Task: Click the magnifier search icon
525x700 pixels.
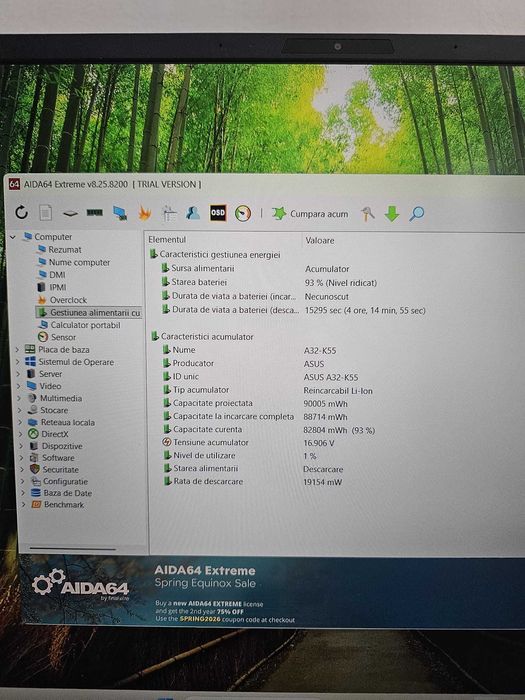Action: tap(417, 214)
